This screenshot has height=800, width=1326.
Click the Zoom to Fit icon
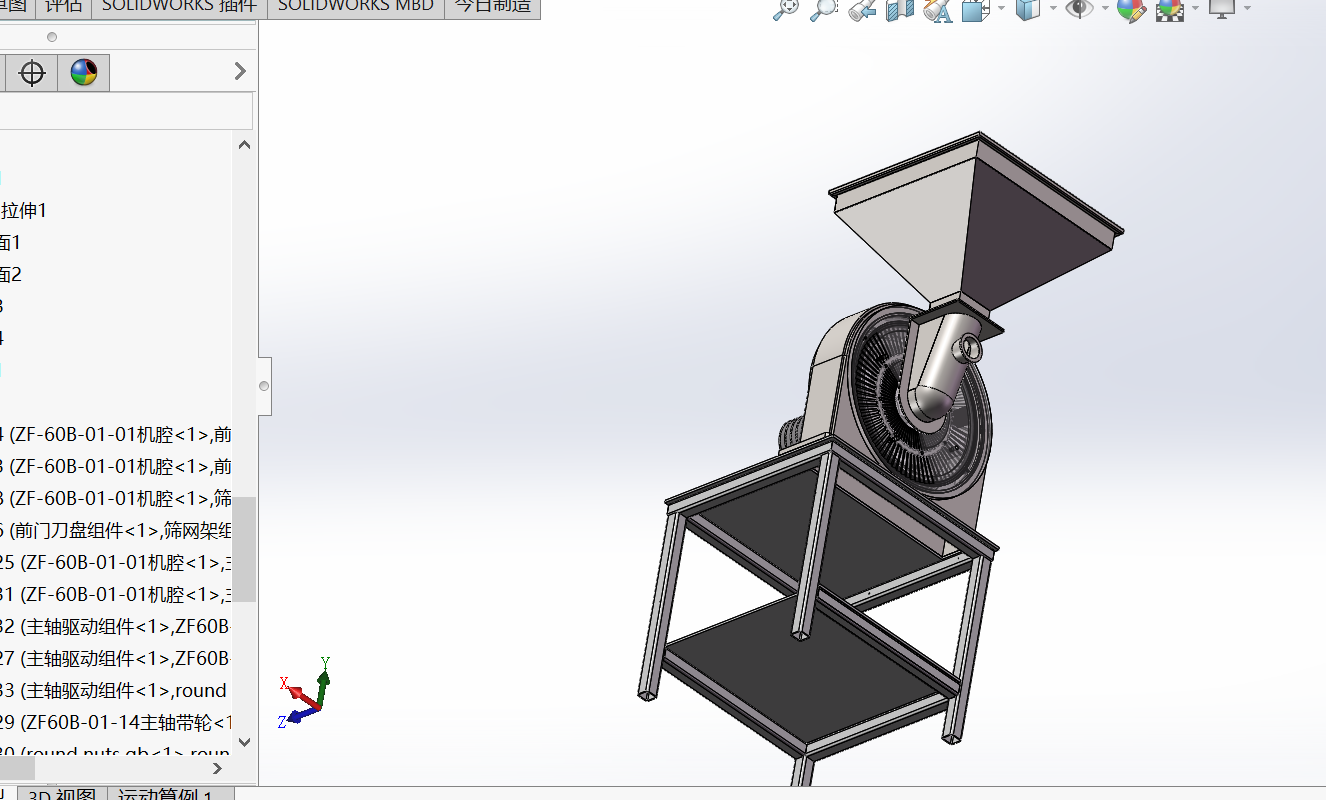pos(786,10)
